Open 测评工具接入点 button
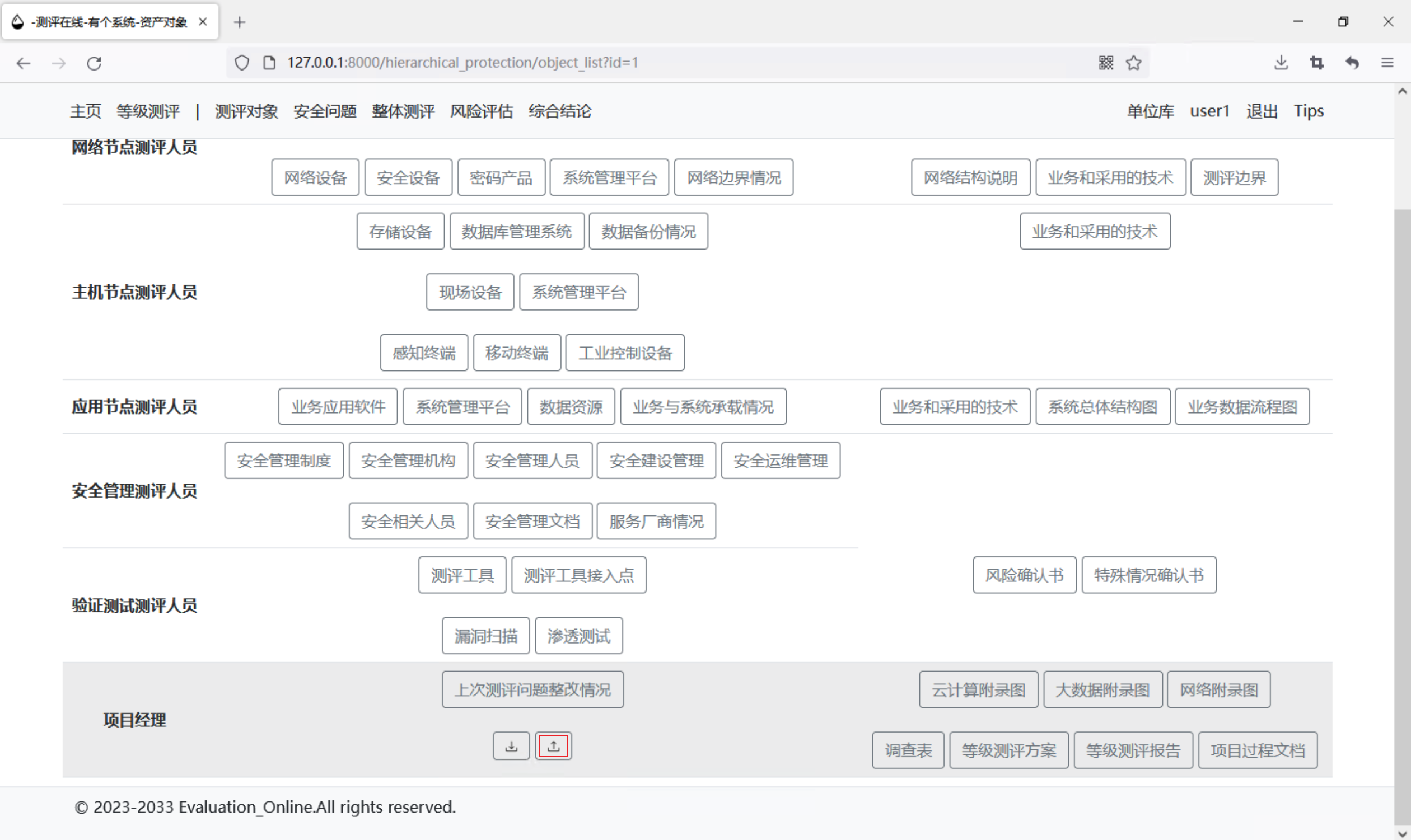This screenshot has height=840, width=1411. pyautogui.click(x=578, y=575)
